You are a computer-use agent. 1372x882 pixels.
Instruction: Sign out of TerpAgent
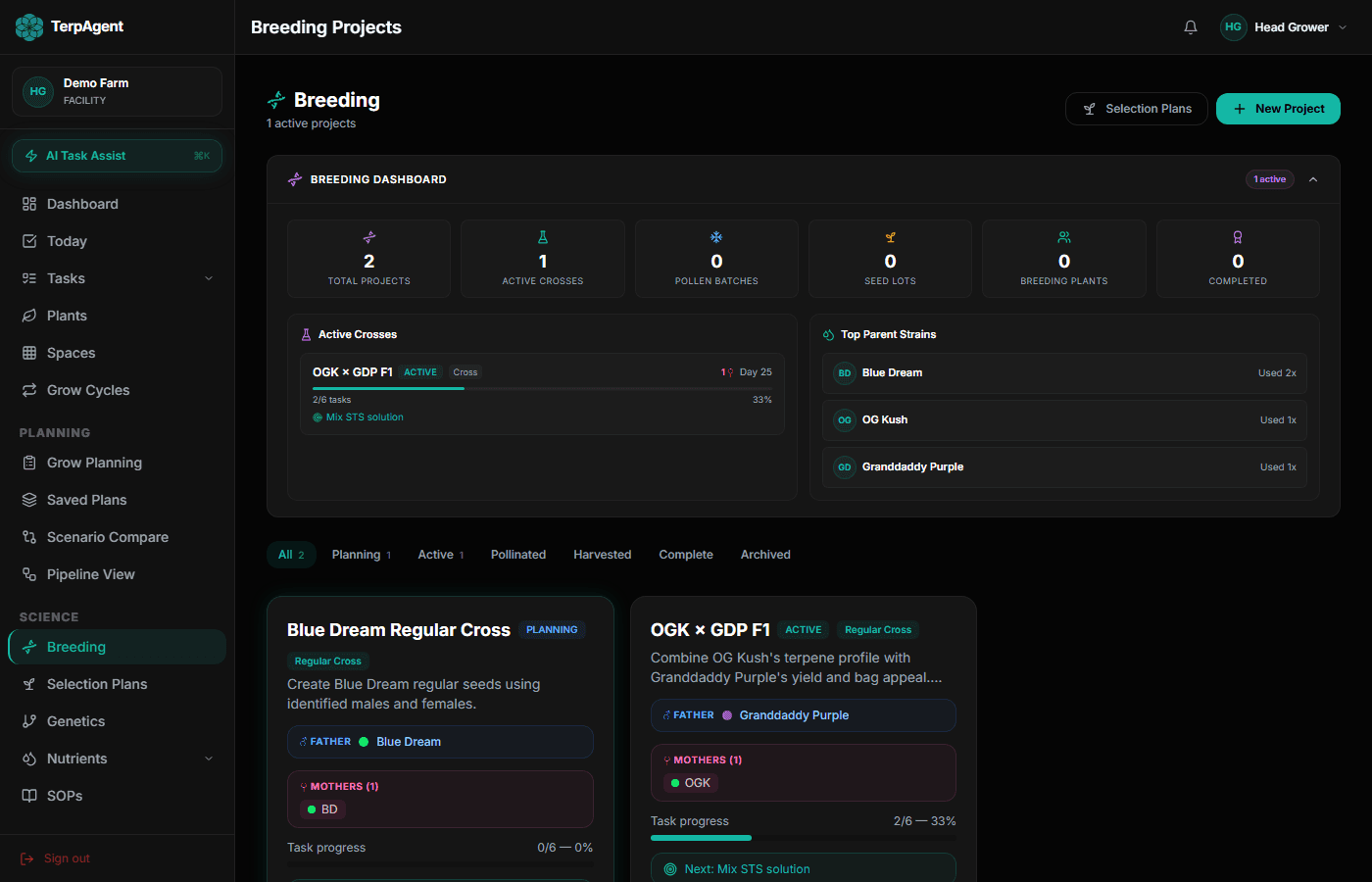point(66,857)
